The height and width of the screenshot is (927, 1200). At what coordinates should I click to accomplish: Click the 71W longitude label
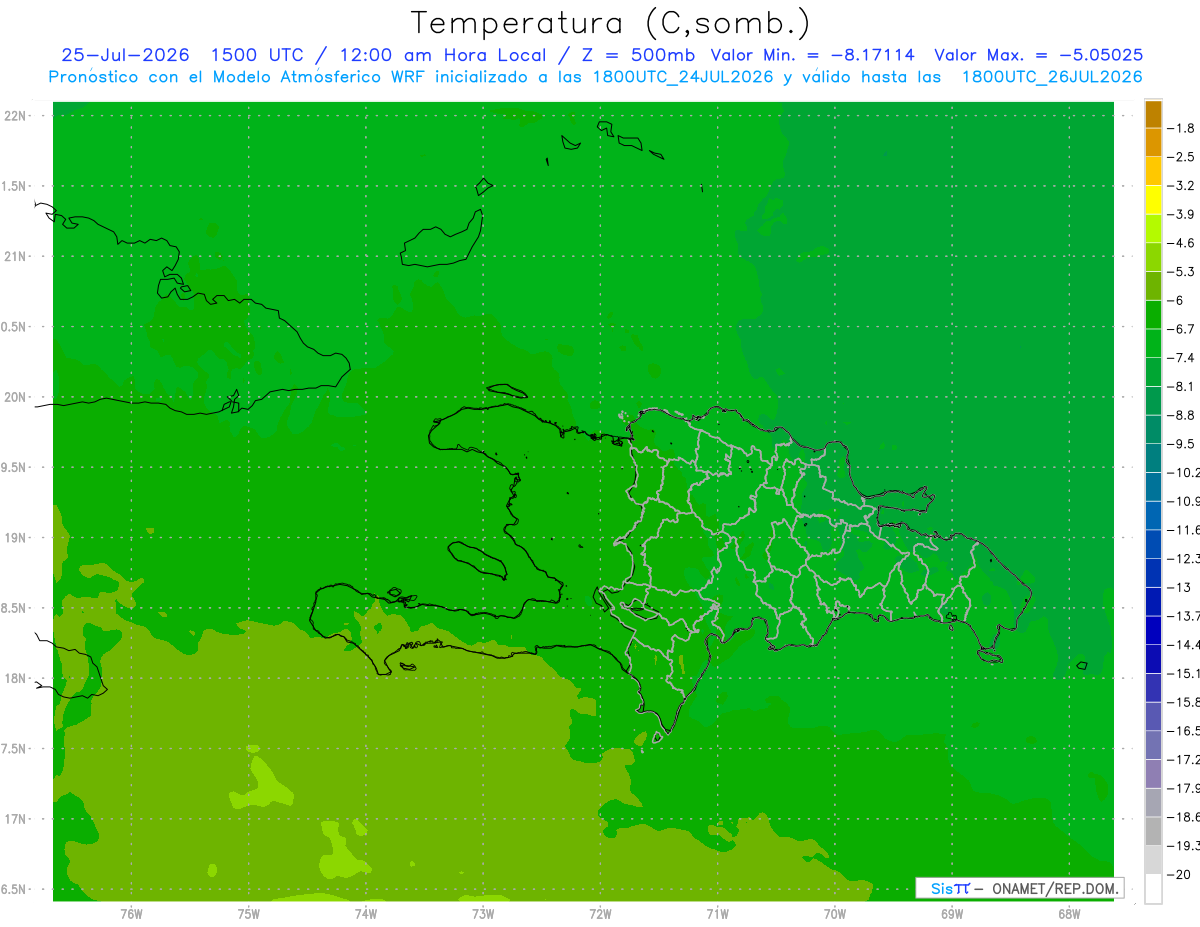[717, 914]
